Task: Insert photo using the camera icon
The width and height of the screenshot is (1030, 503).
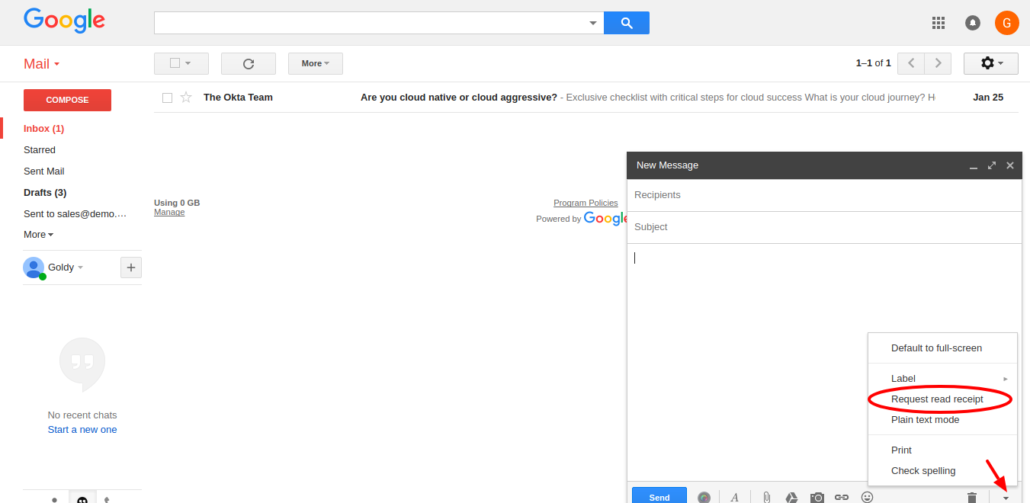Action: (x=817, y=497)
